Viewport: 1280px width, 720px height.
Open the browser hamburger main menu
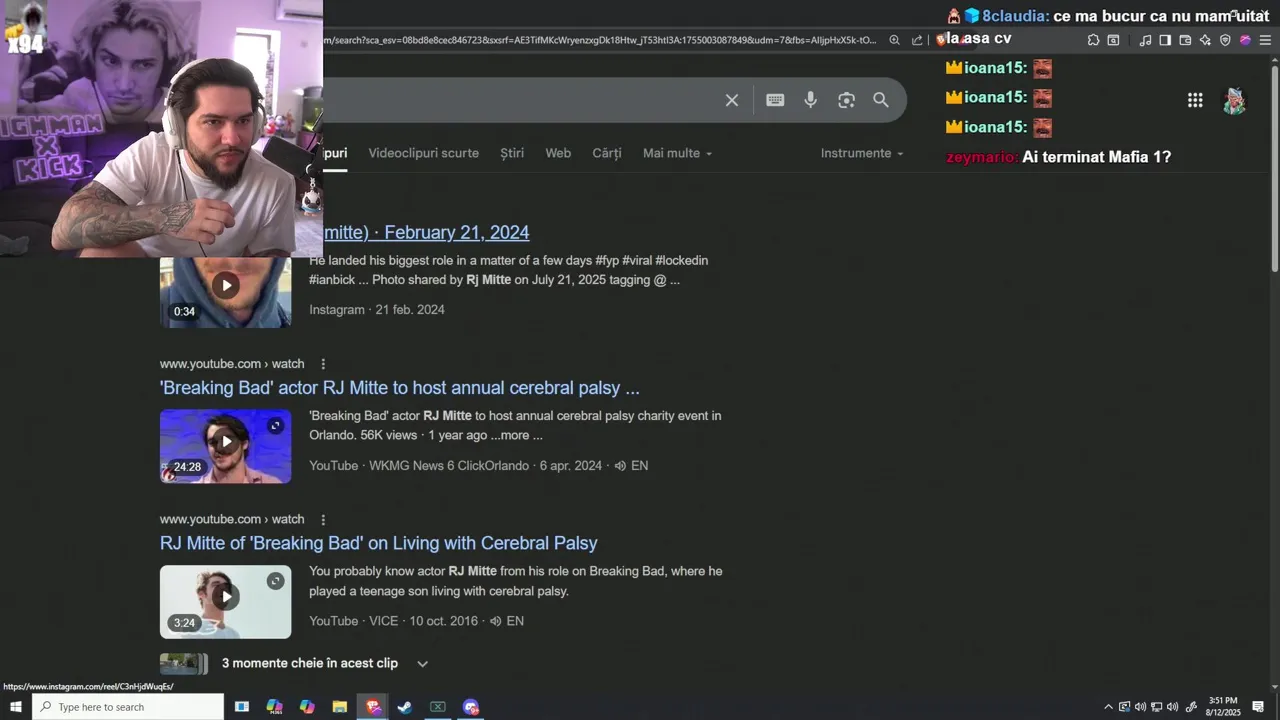(1265, 40)
